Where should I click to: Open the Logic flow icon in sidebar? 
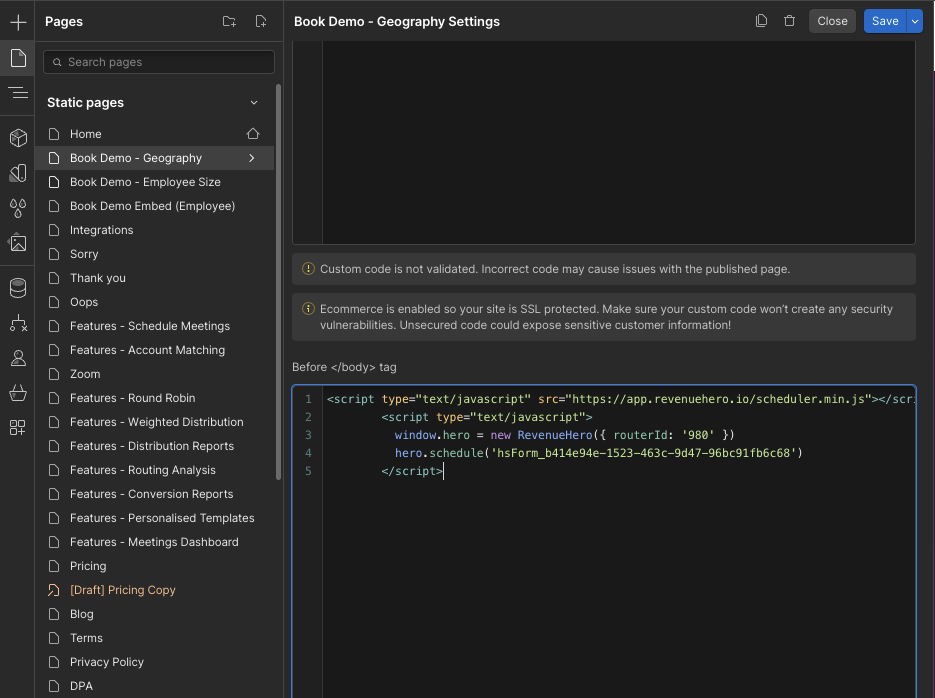click(18, 323)
